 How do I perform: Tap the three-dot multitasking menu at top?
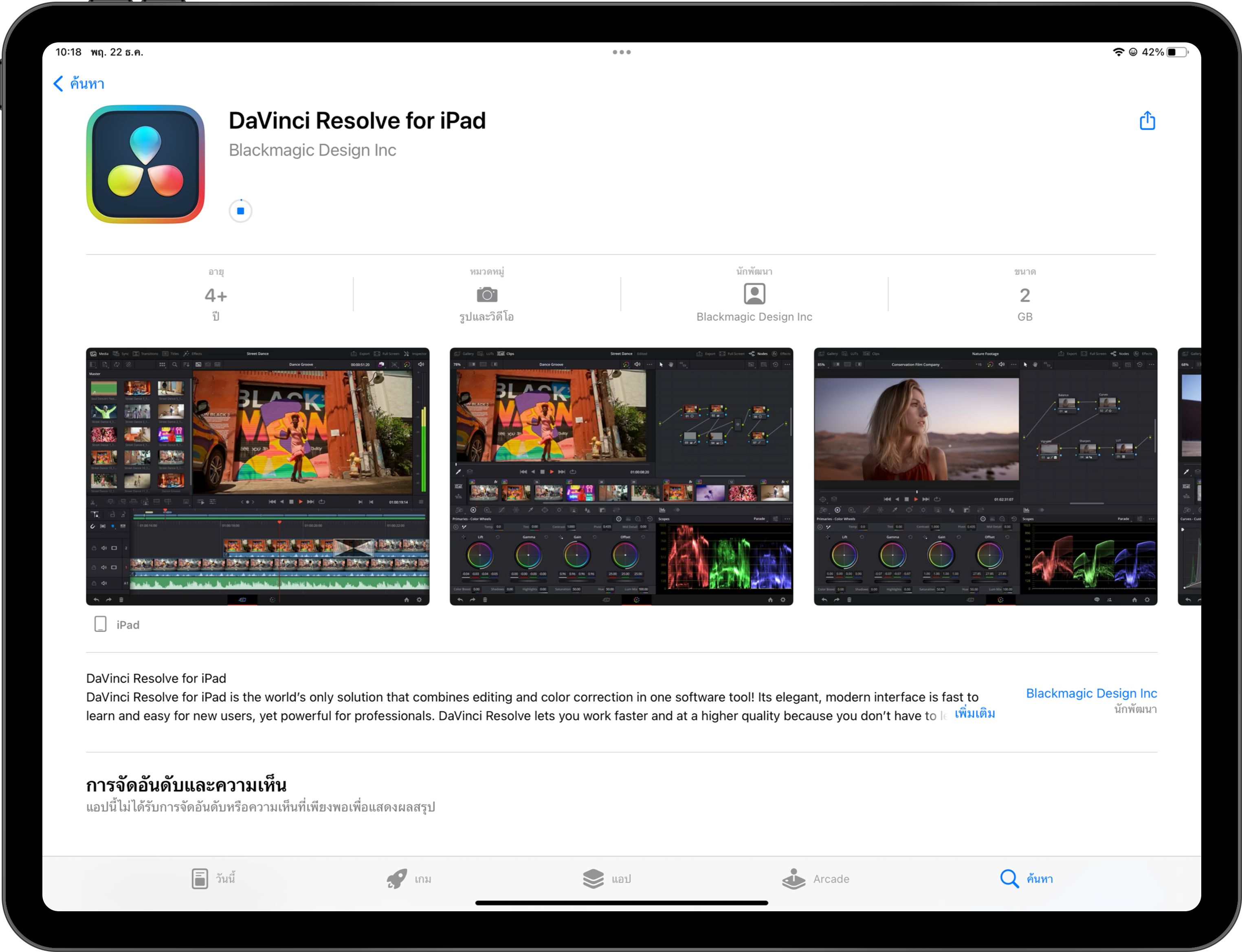(x=622, y=52)
